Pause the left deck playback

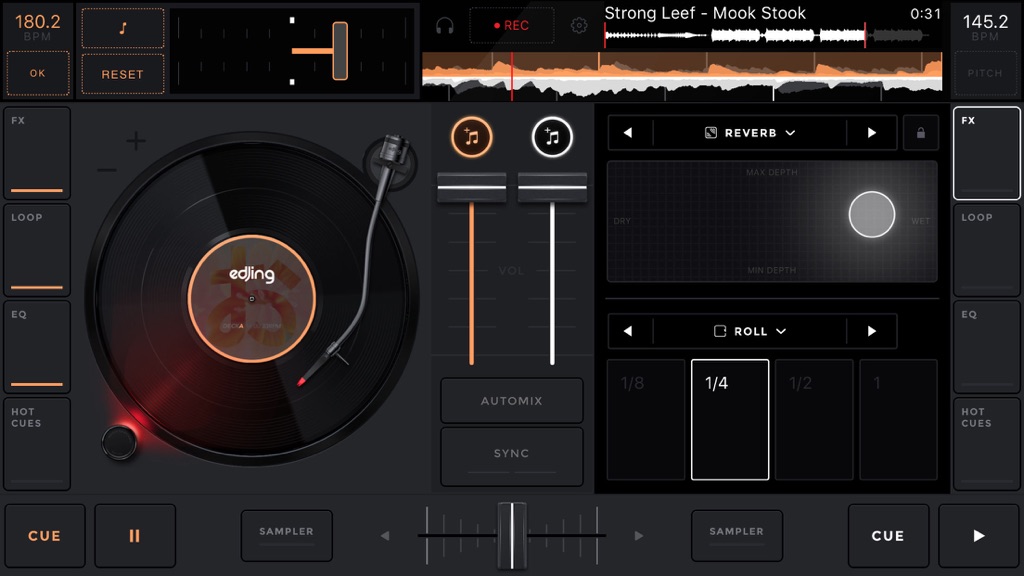coord(135,536)
